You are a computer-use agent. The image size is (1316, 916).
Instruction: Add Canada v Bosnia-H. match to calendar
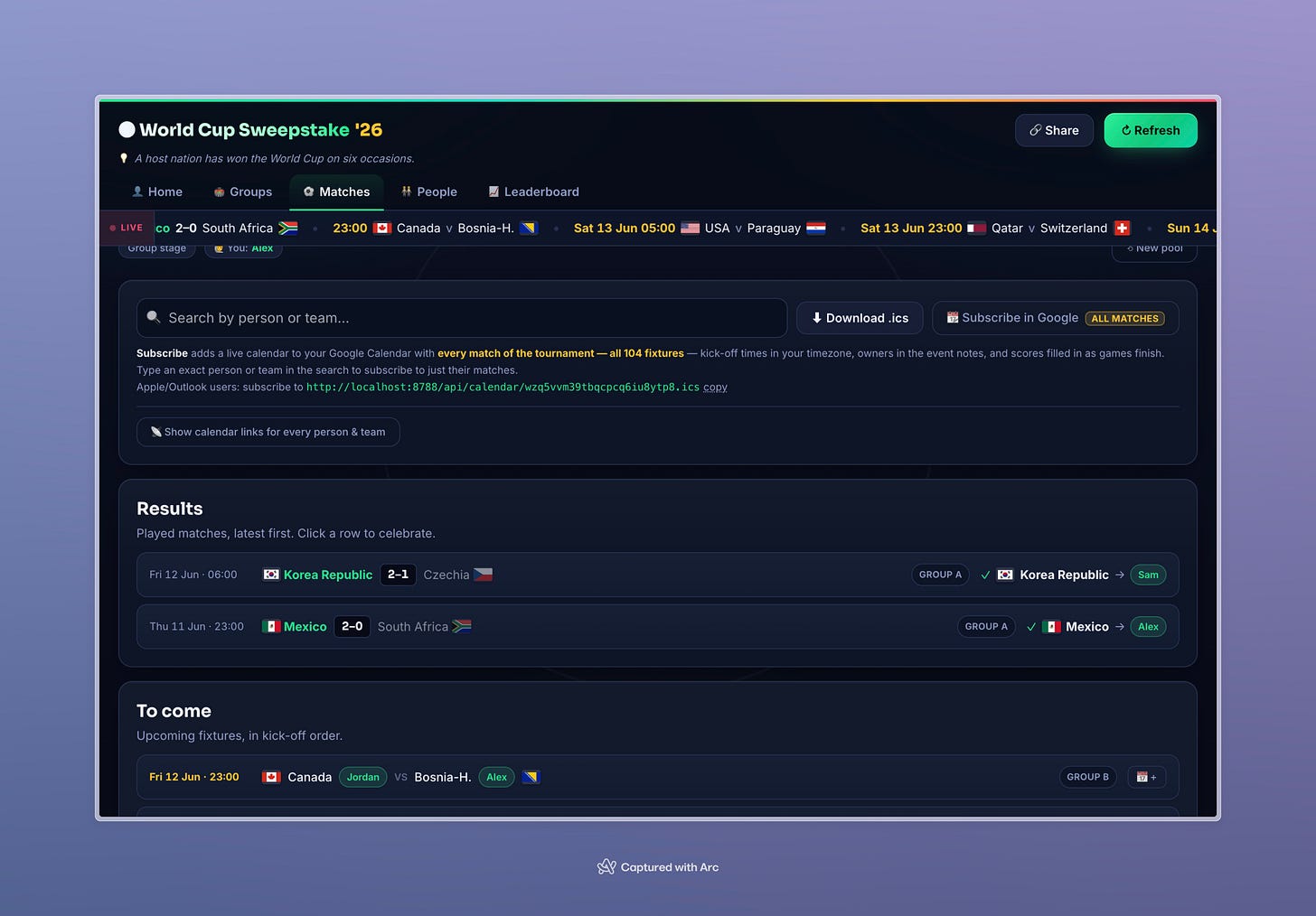tap(1146, 777)
